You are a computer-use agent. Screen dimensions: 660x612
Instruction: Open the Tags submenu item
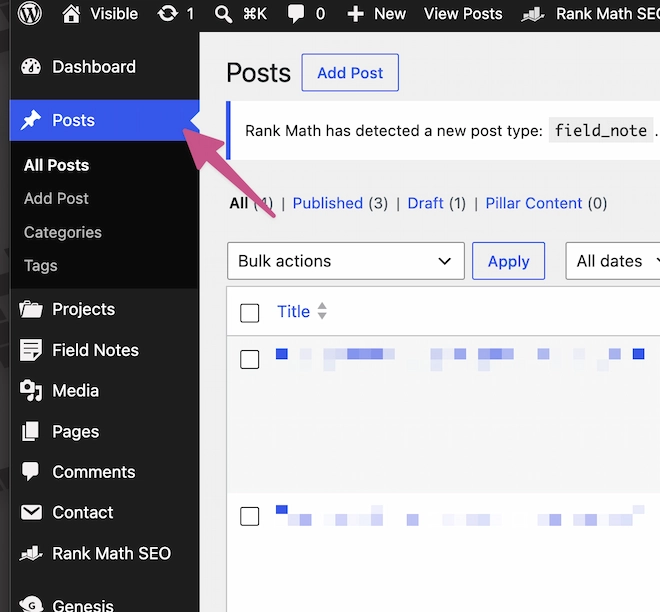tap(40, 266)
